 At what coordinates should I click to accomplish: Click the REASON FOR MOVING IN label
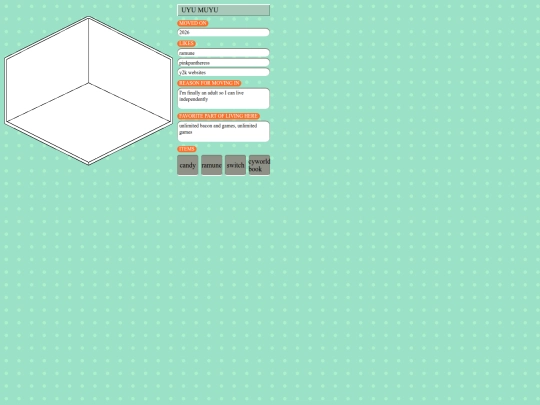click(x=209, y=83)
